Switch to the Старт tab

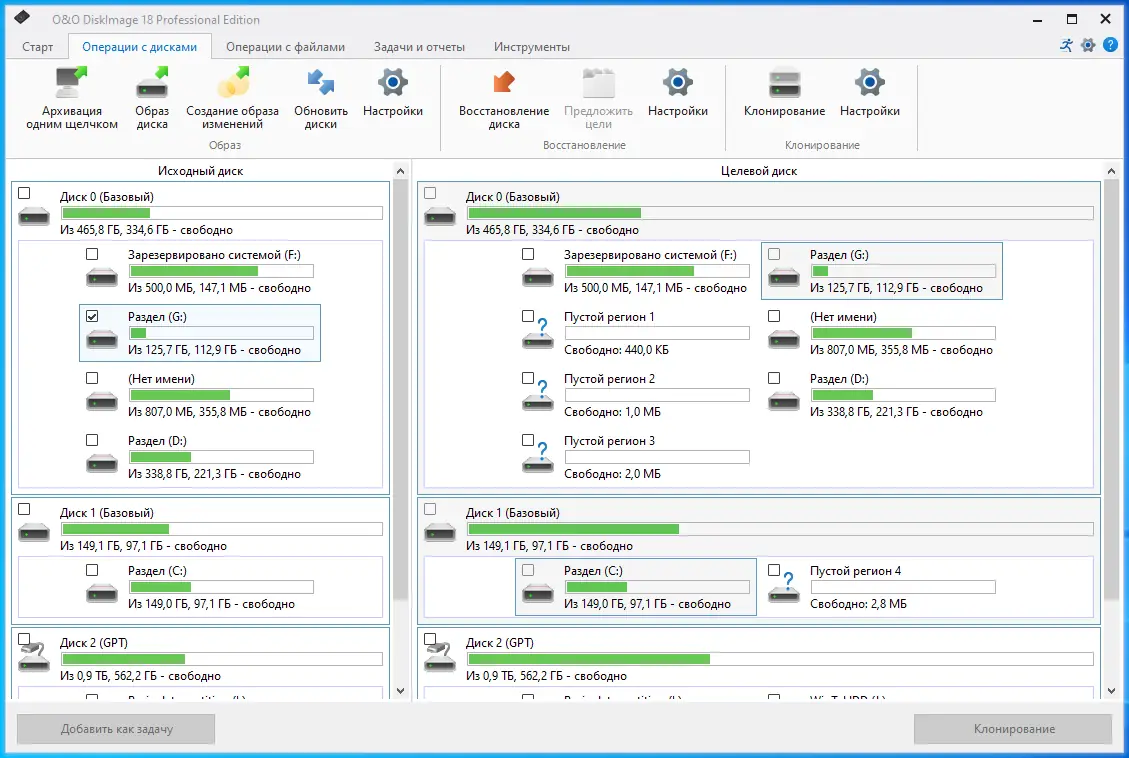37,47
